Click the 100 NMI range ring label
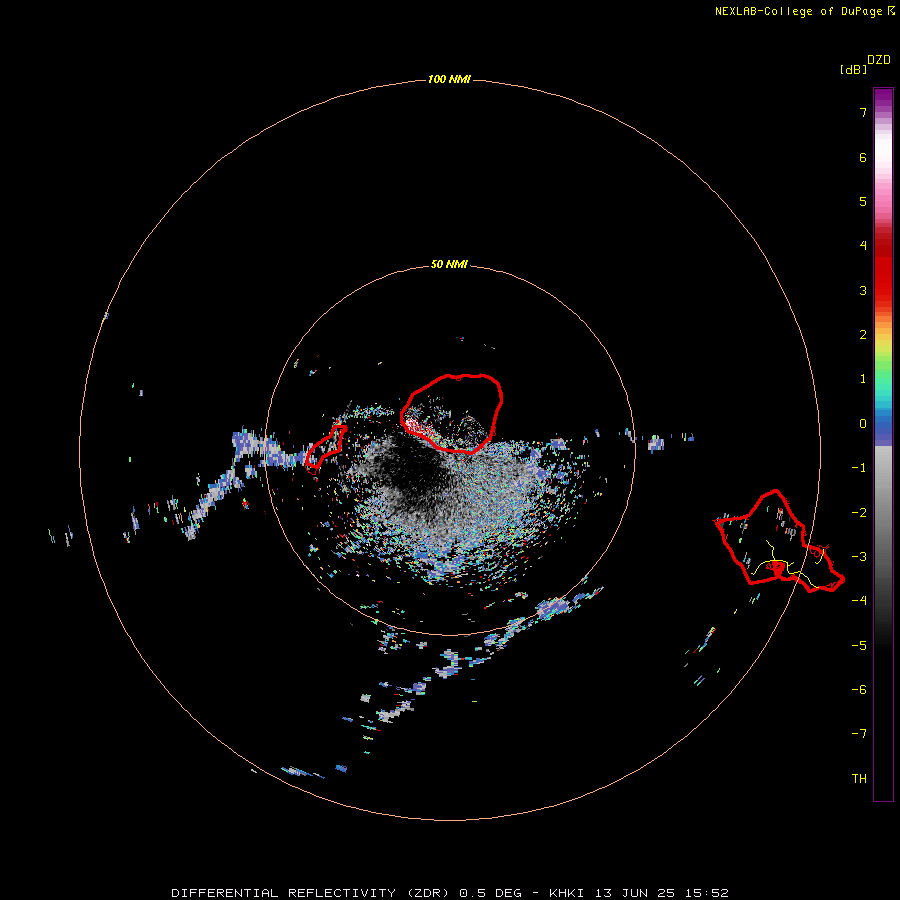The width and height of the screenshot is (900, 900). 449,79
